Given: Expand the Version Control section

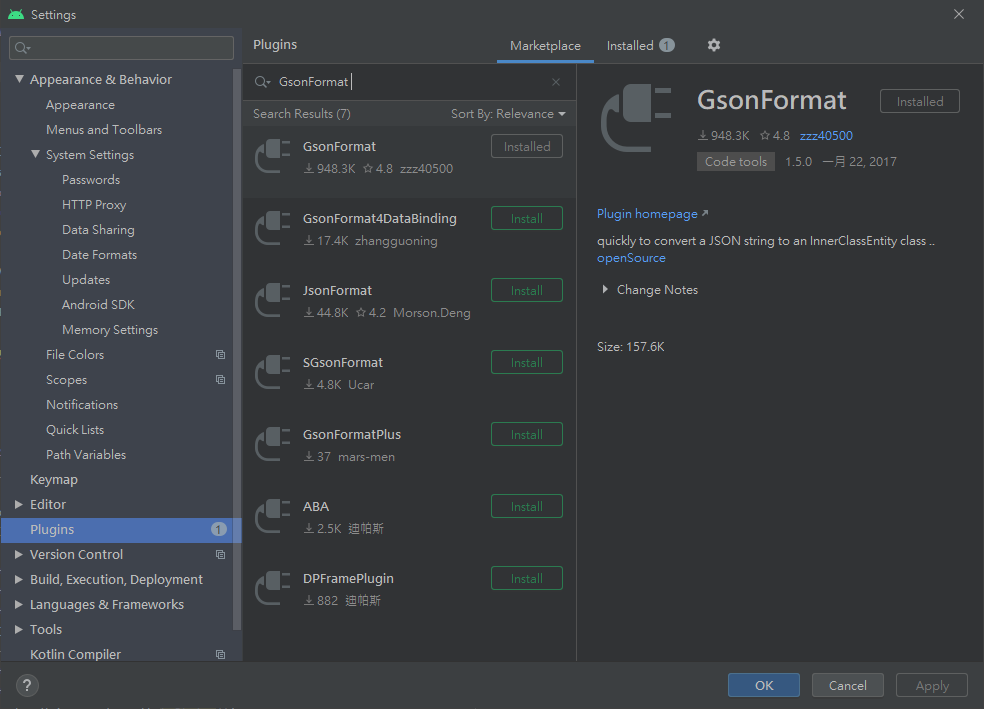Looking at the screenshot, I should [x=19, y=555].
